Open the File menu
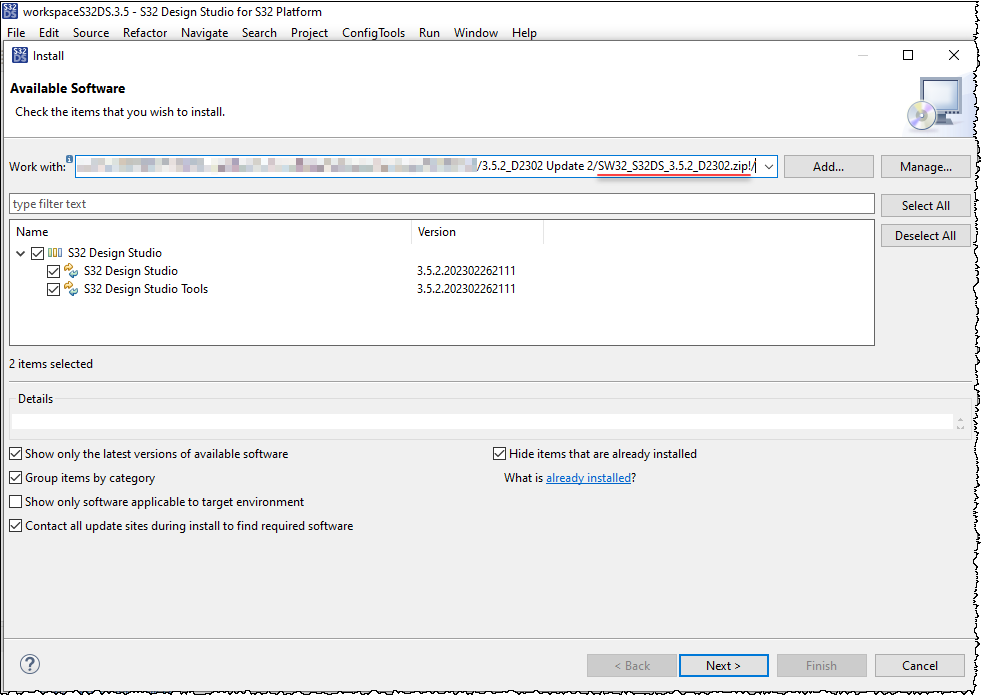The image size is (981, 695). point(16,33)
